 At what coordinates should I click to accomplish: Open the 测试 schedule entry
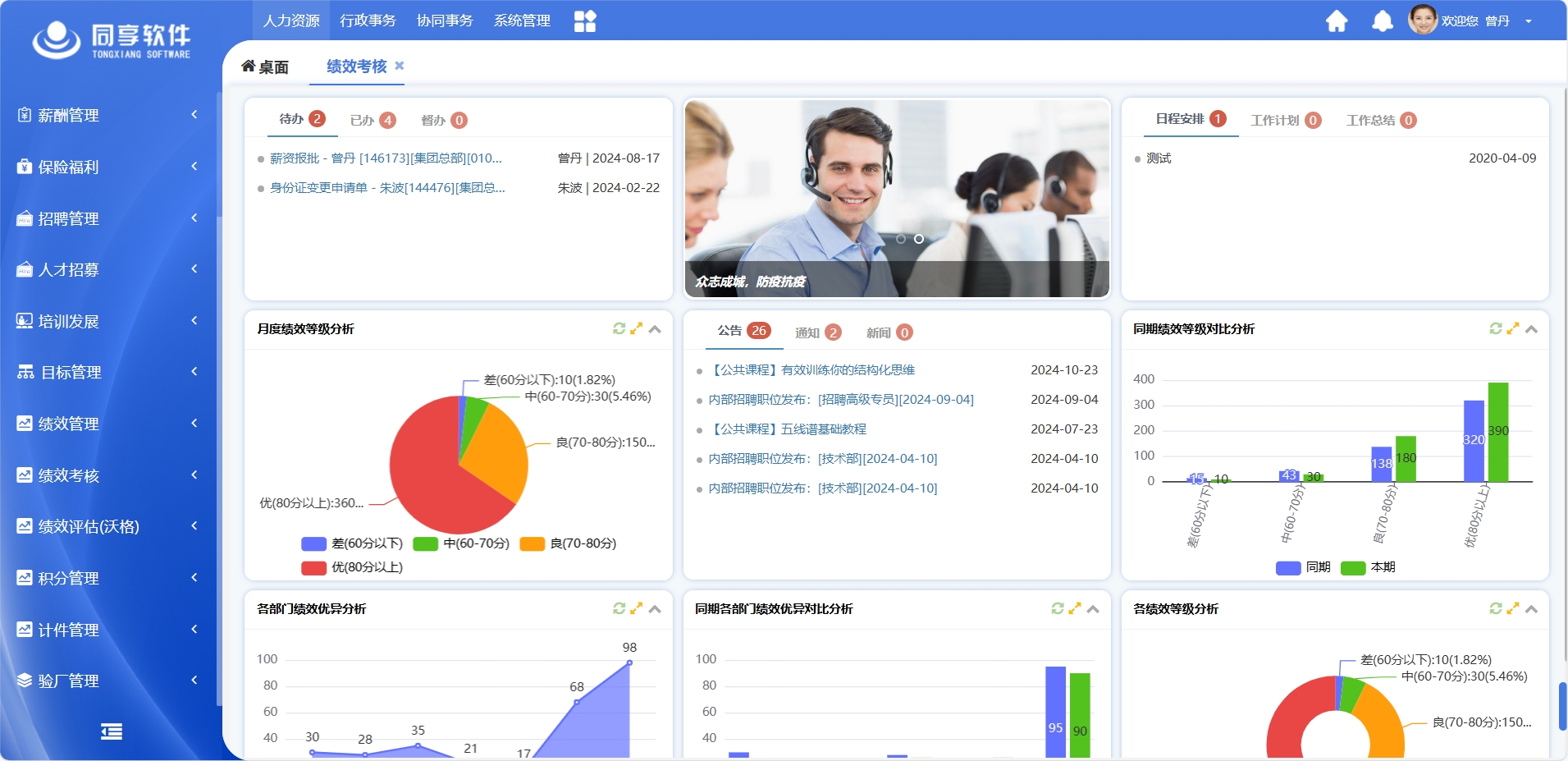pyautogui.click(x=1159, y=158)
